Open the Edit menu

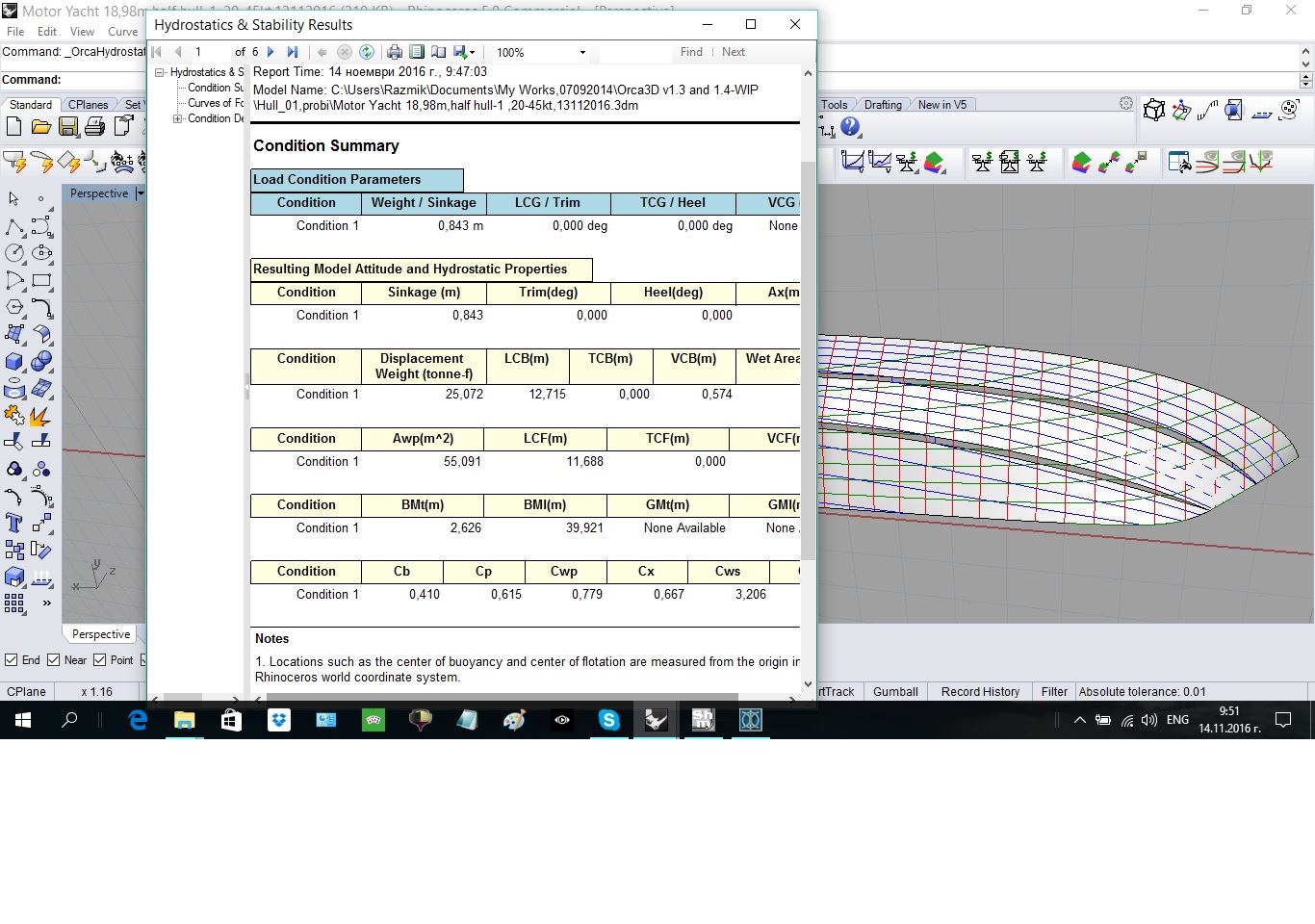[47, 32]
